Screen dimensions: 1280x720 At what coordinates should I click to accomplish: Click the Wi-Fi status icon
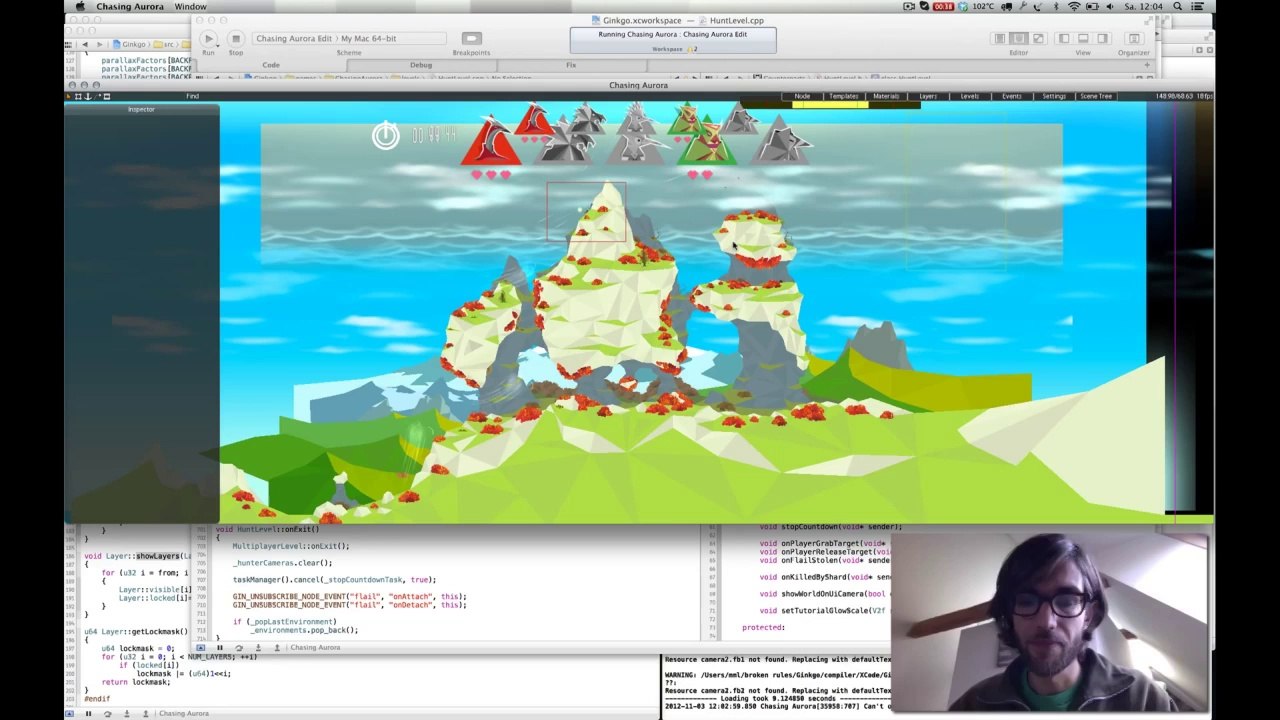click(1073, 6)
